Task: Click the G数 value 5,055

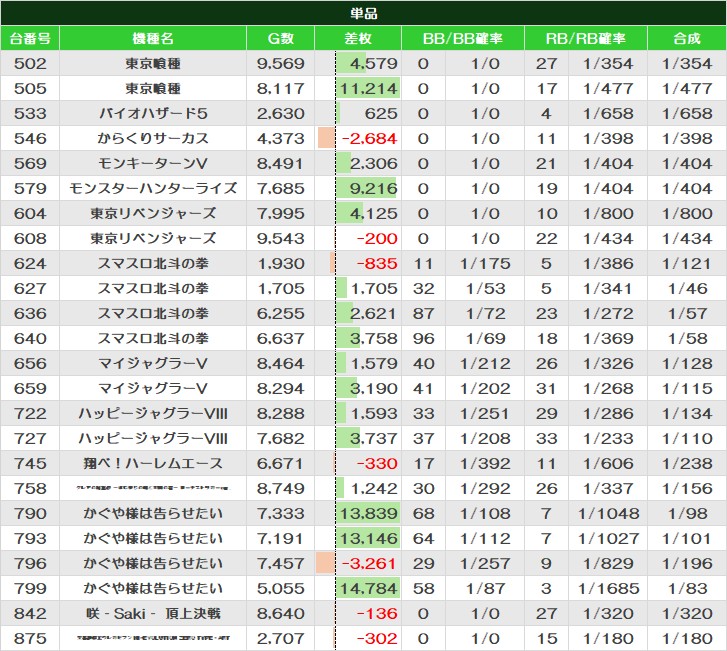Action: pyautogui.click(x=281, y=589)
